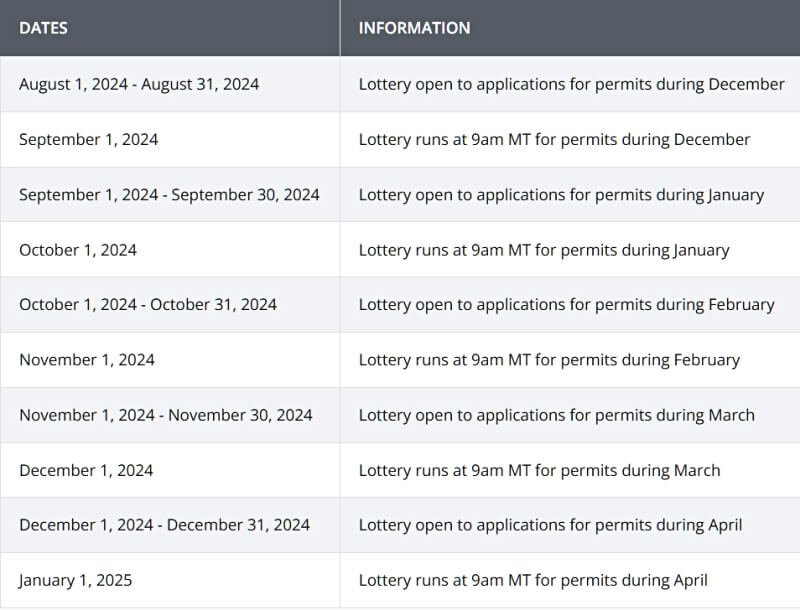
Task: Click the lottery runs for April permits text
Action: click(533, 580)
